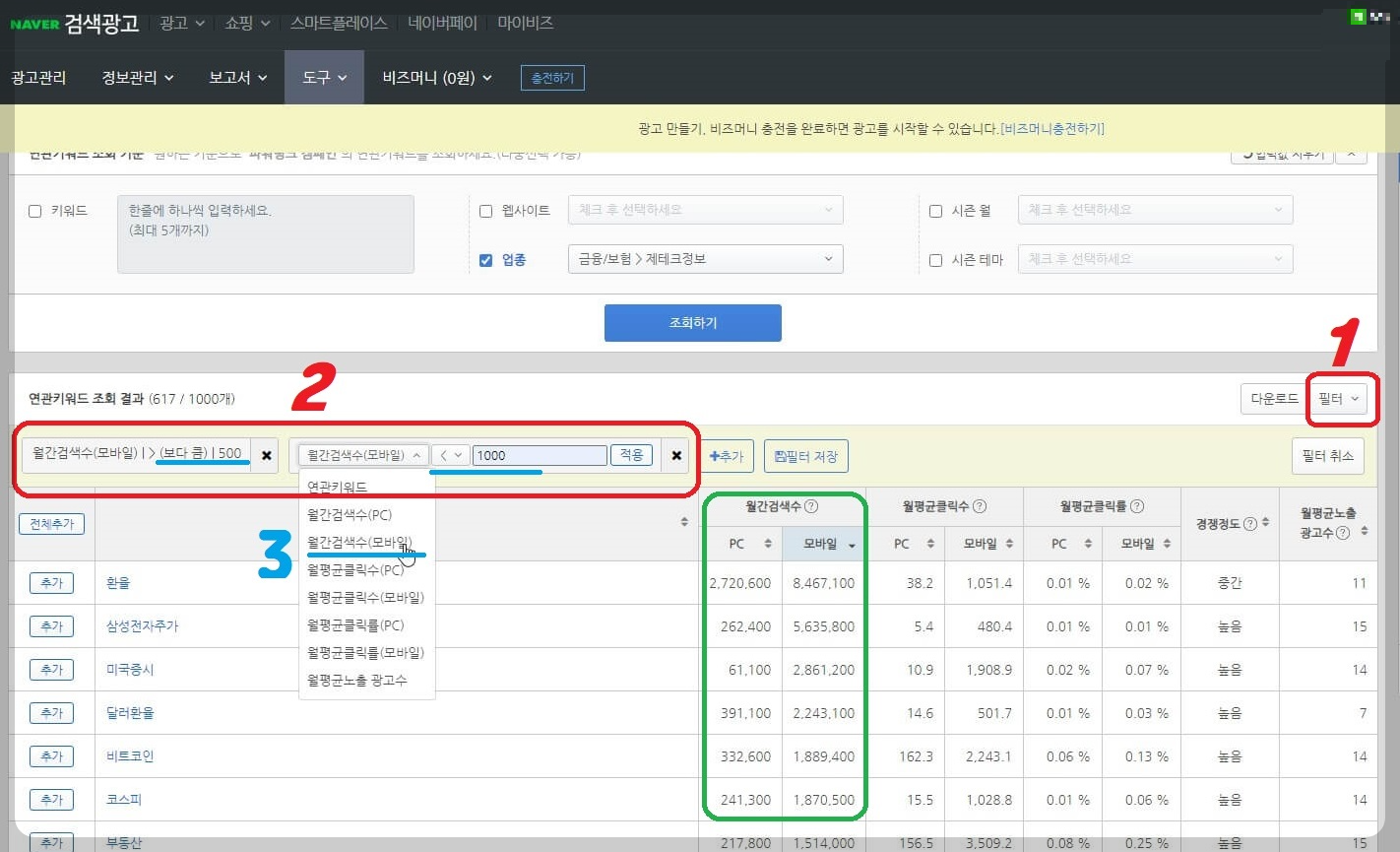1400x852 pixels.
Task: Go to 네이버페이 in top navigation
Action: (442, 23)
